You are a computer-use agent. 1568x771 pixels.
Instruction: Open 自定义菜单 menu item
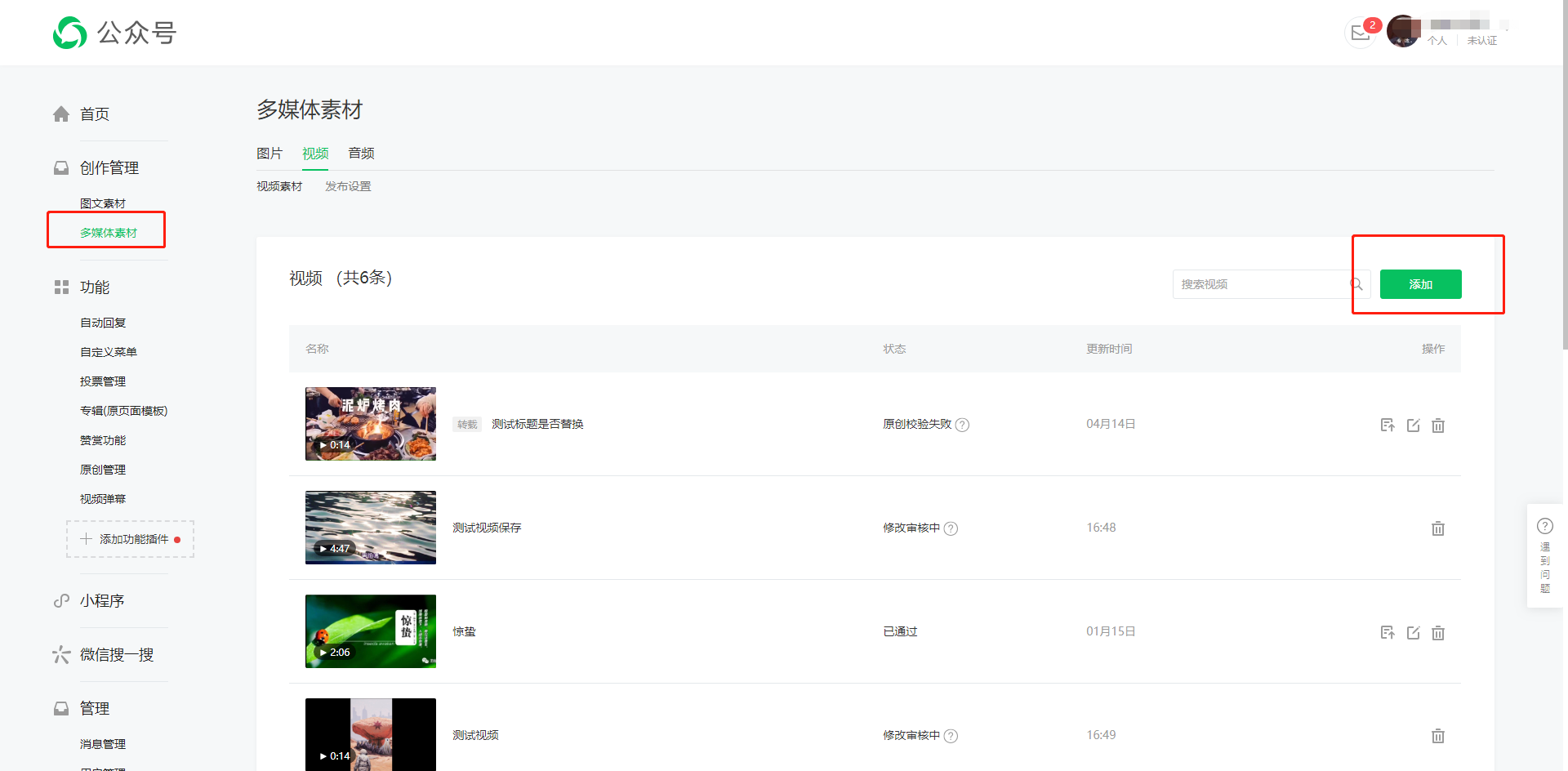click(109, 352)
